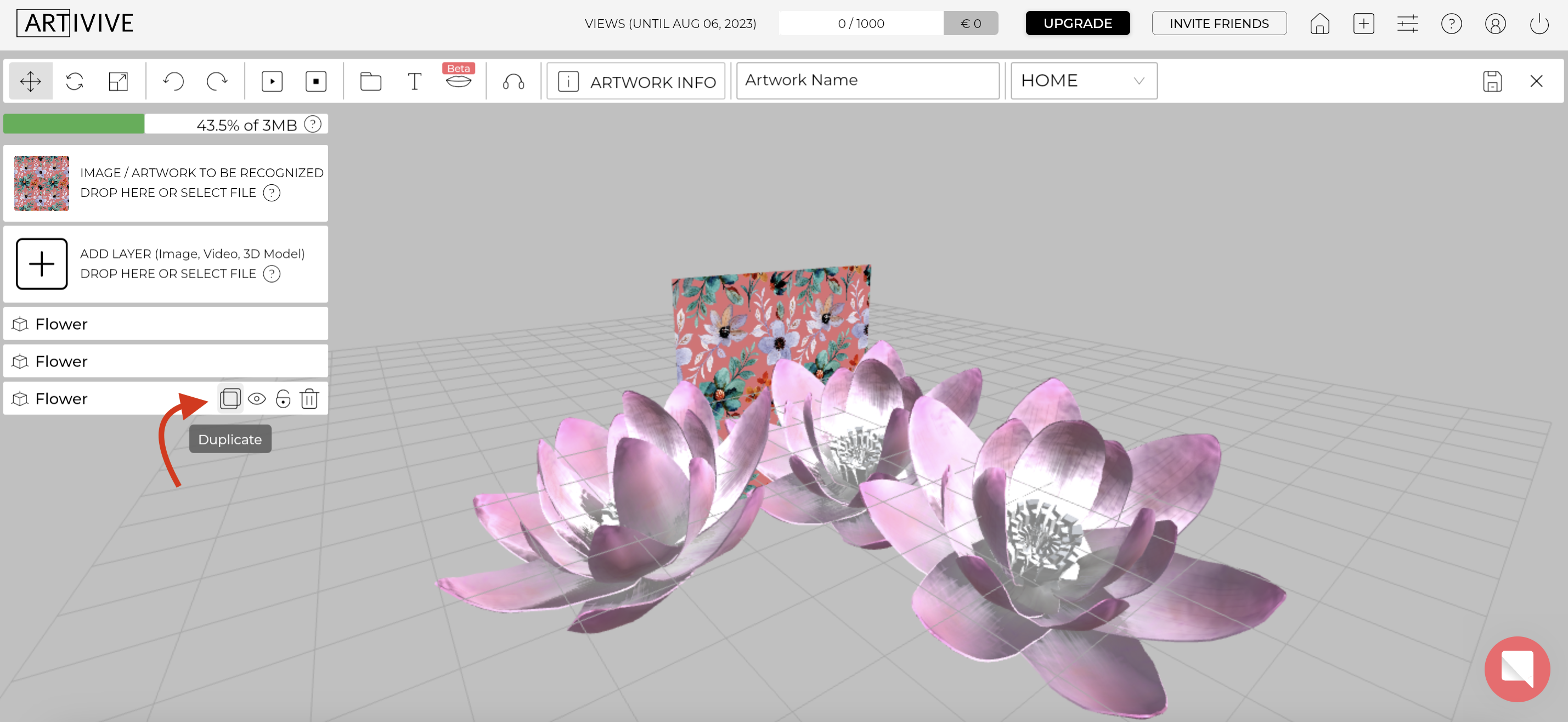
Task: Go to home dashboard icon
Action: click(1319, 24)
